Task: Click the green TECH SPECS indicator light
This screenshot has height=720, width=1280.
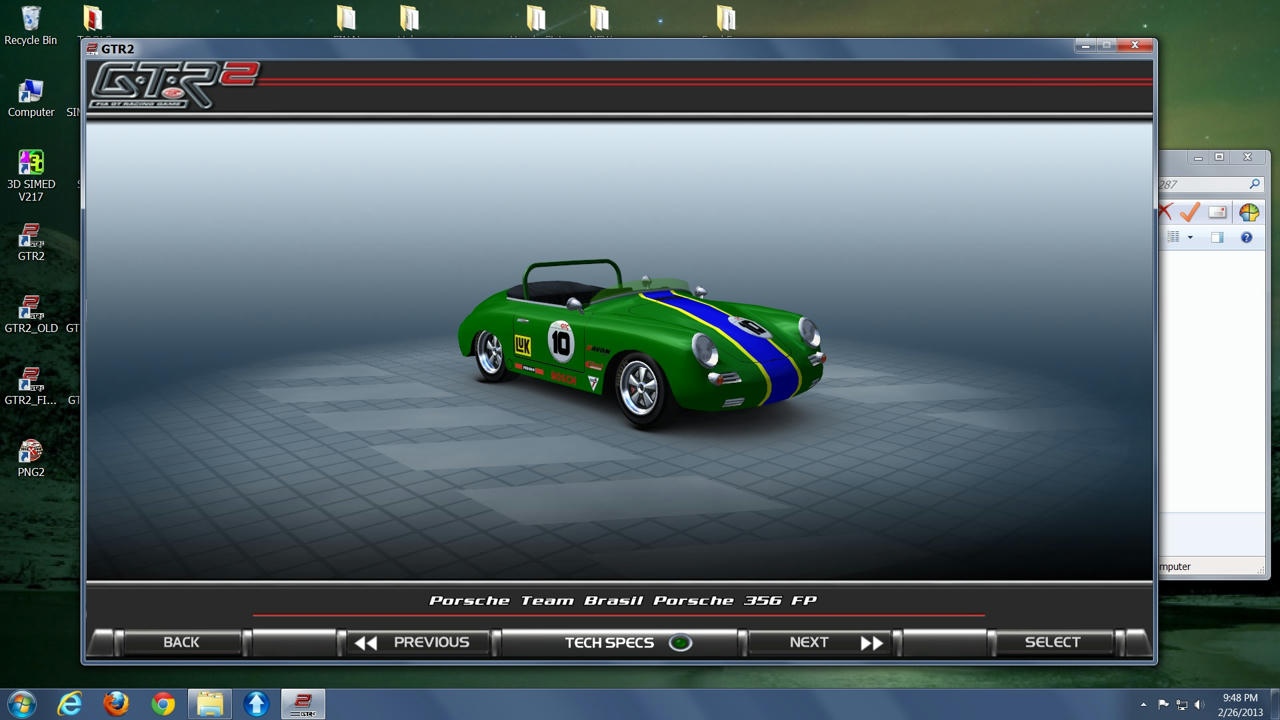Action: [x=680, y=643]
